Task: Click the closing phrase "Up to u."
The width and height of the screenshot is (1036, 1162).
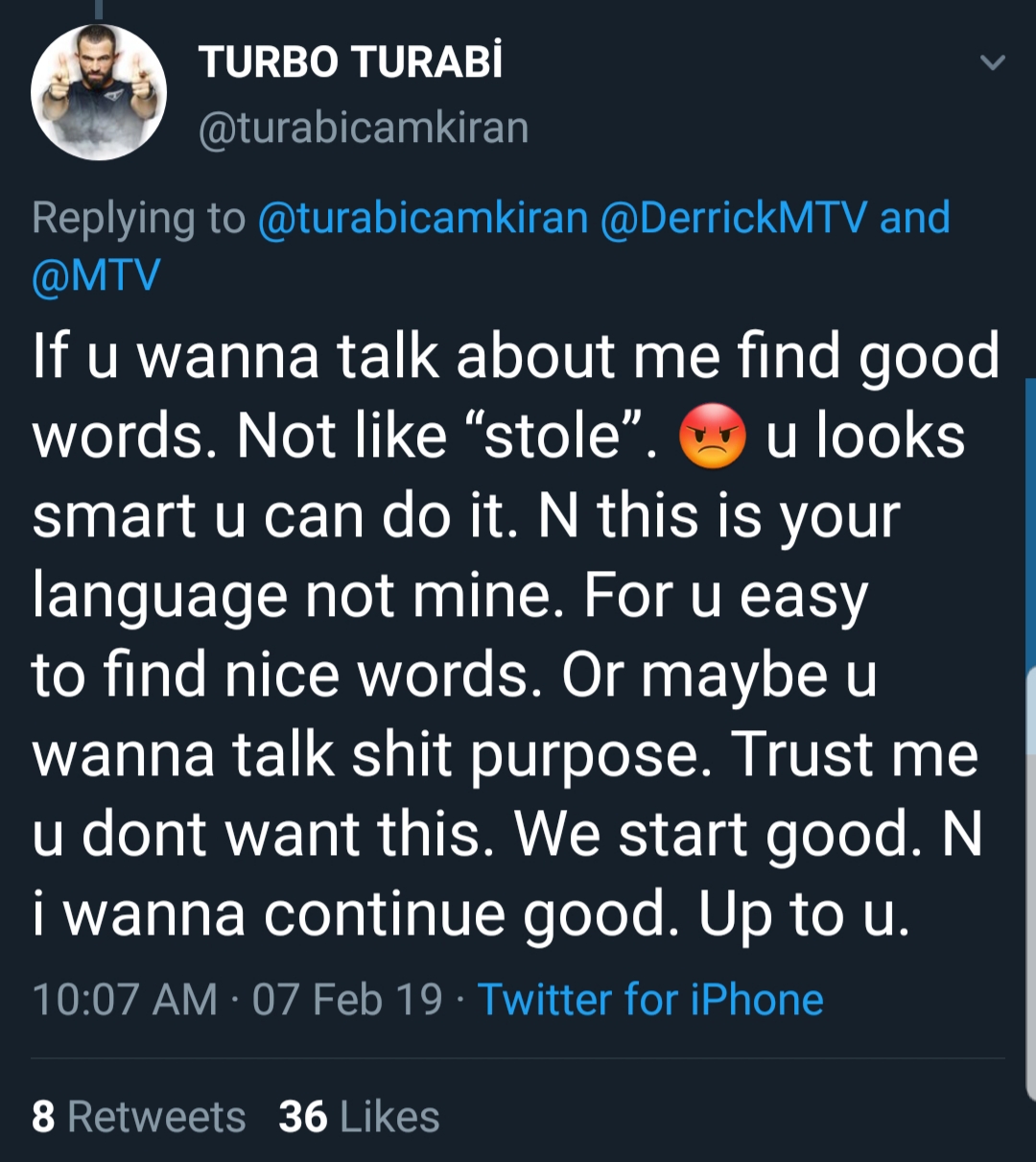Action: (x=804, y=915)
